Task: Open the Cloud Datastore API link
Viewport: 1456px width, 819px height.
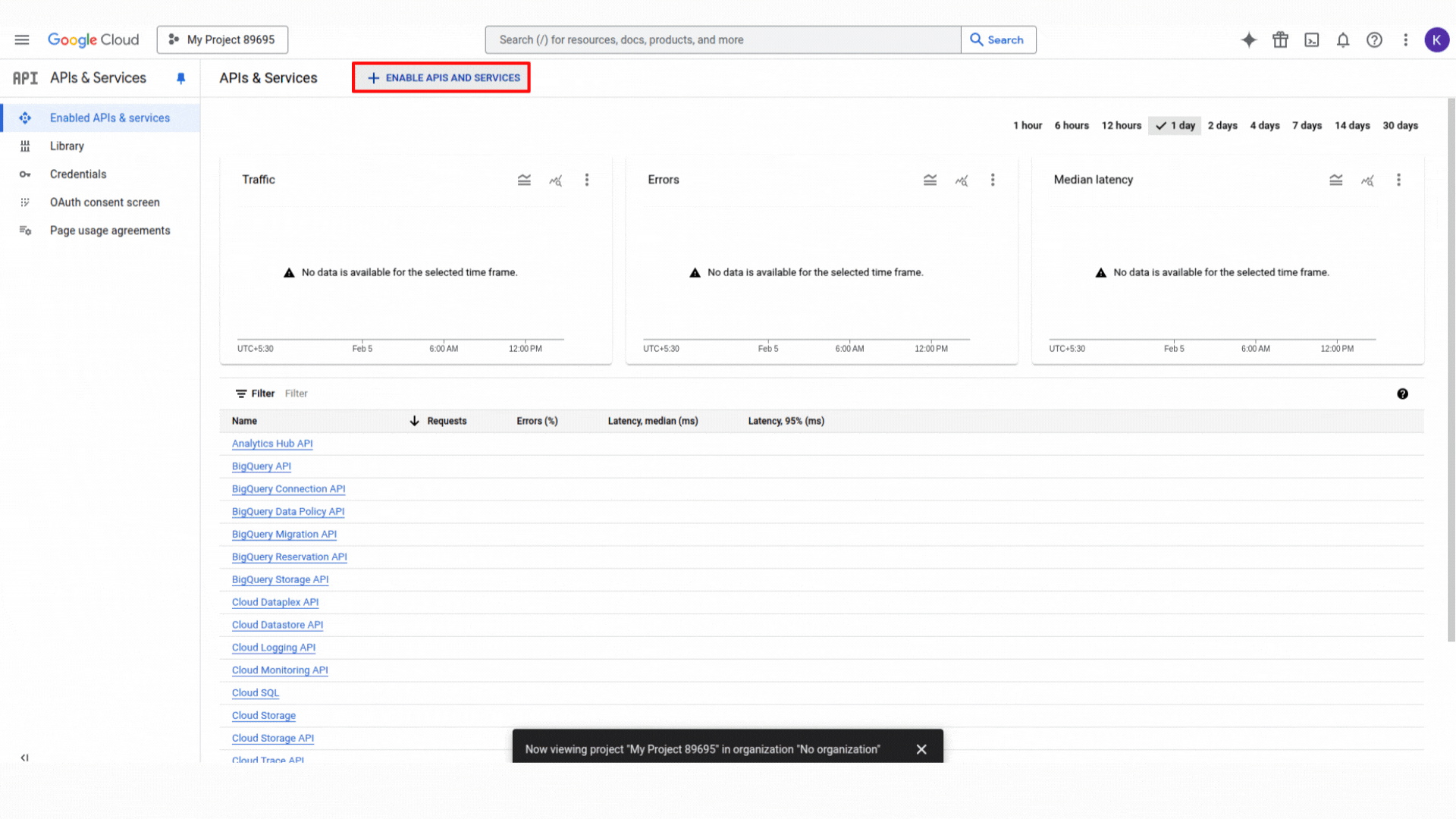Action: (x=278, y=625)
